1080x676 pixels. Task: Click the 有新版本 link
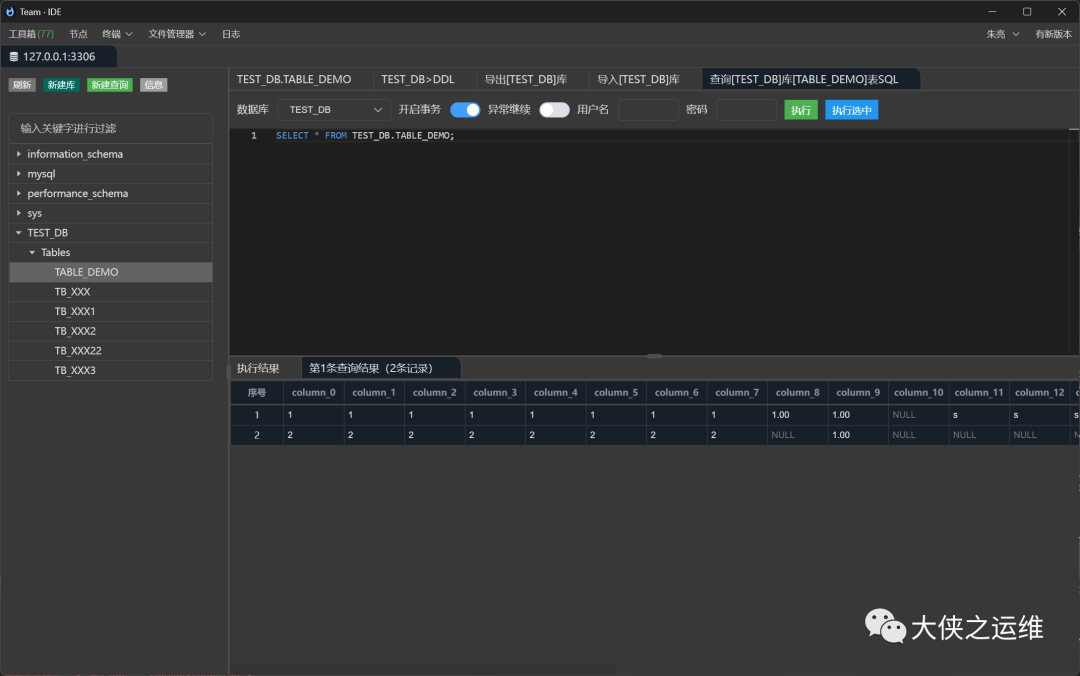[x=1053, y=34]
